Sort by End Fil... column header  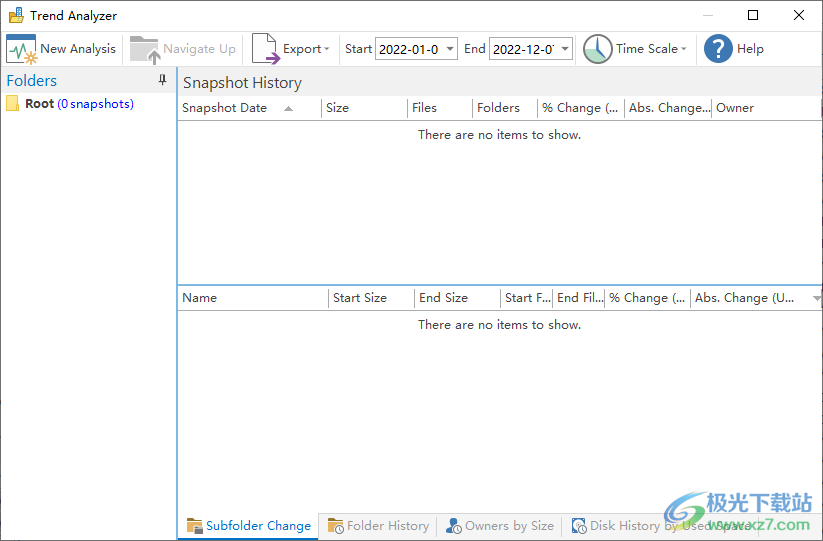click(579, 298)
